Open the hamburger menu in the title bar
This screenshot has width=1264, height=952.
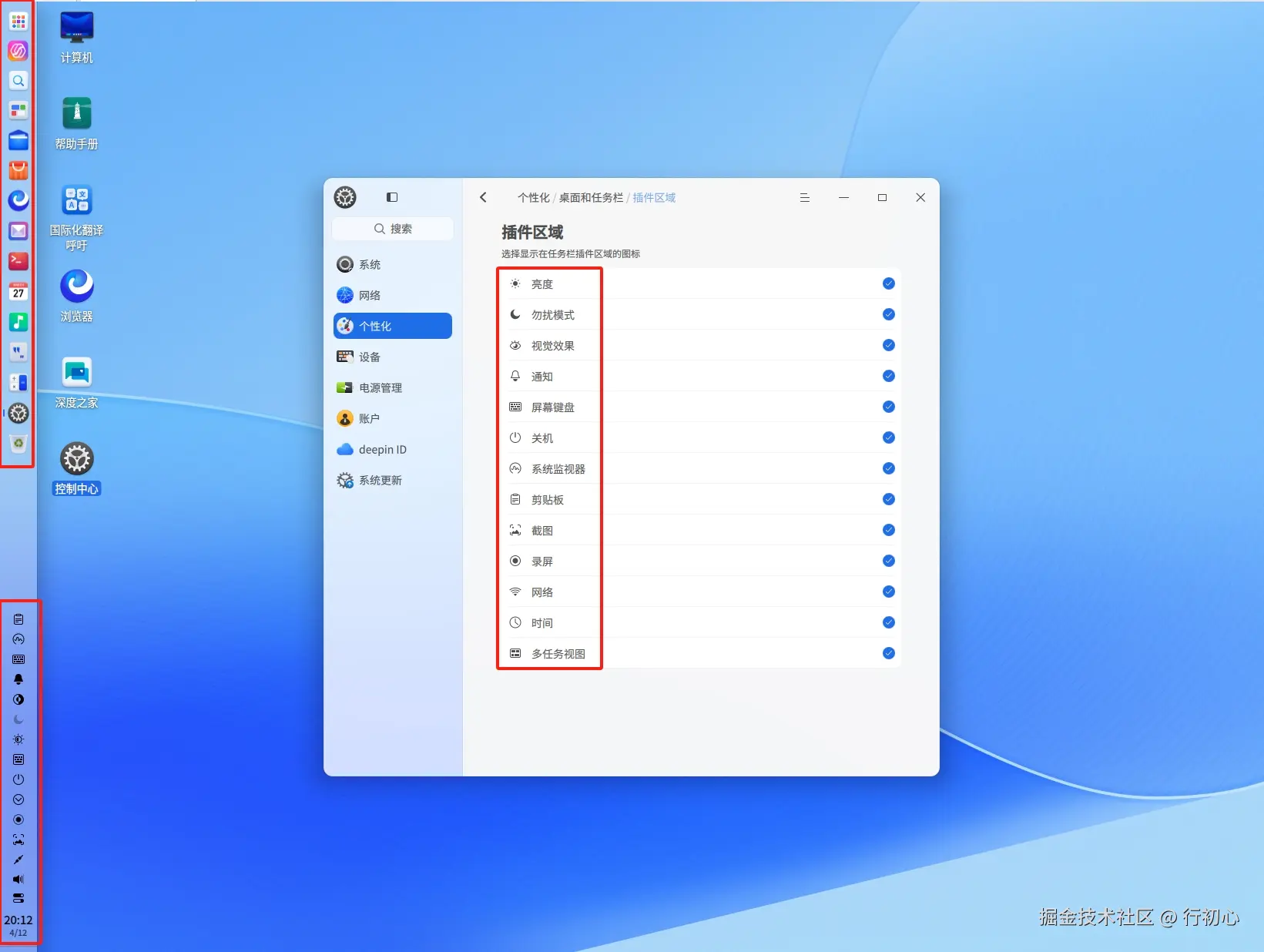tap(805, 198)
